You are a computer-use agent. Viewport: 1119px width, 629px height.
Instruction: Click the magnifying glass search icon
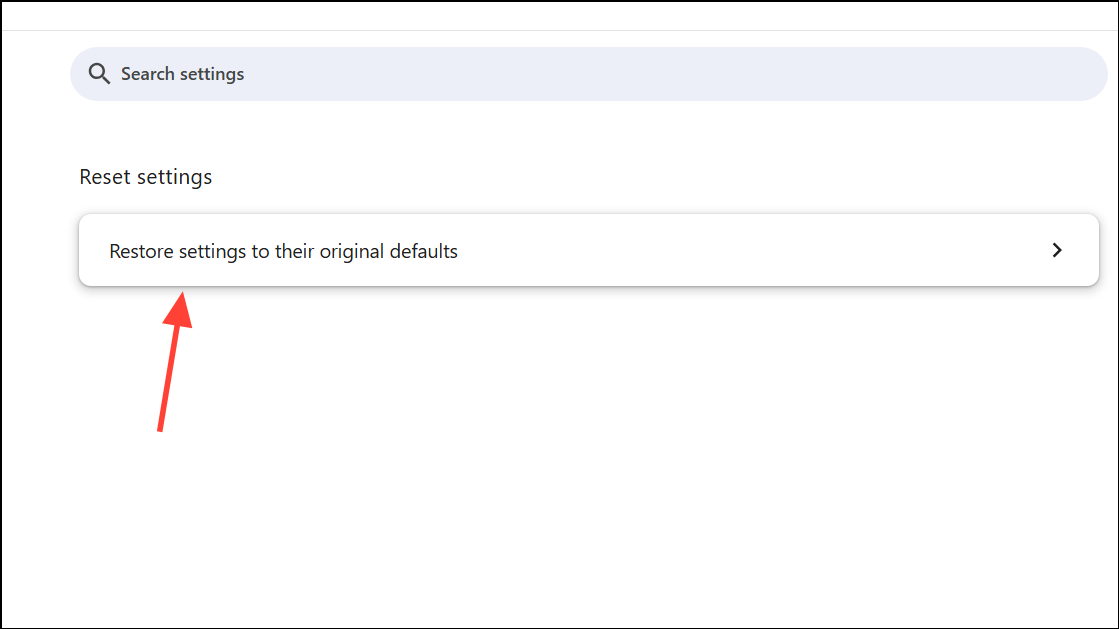pos(98,74)
